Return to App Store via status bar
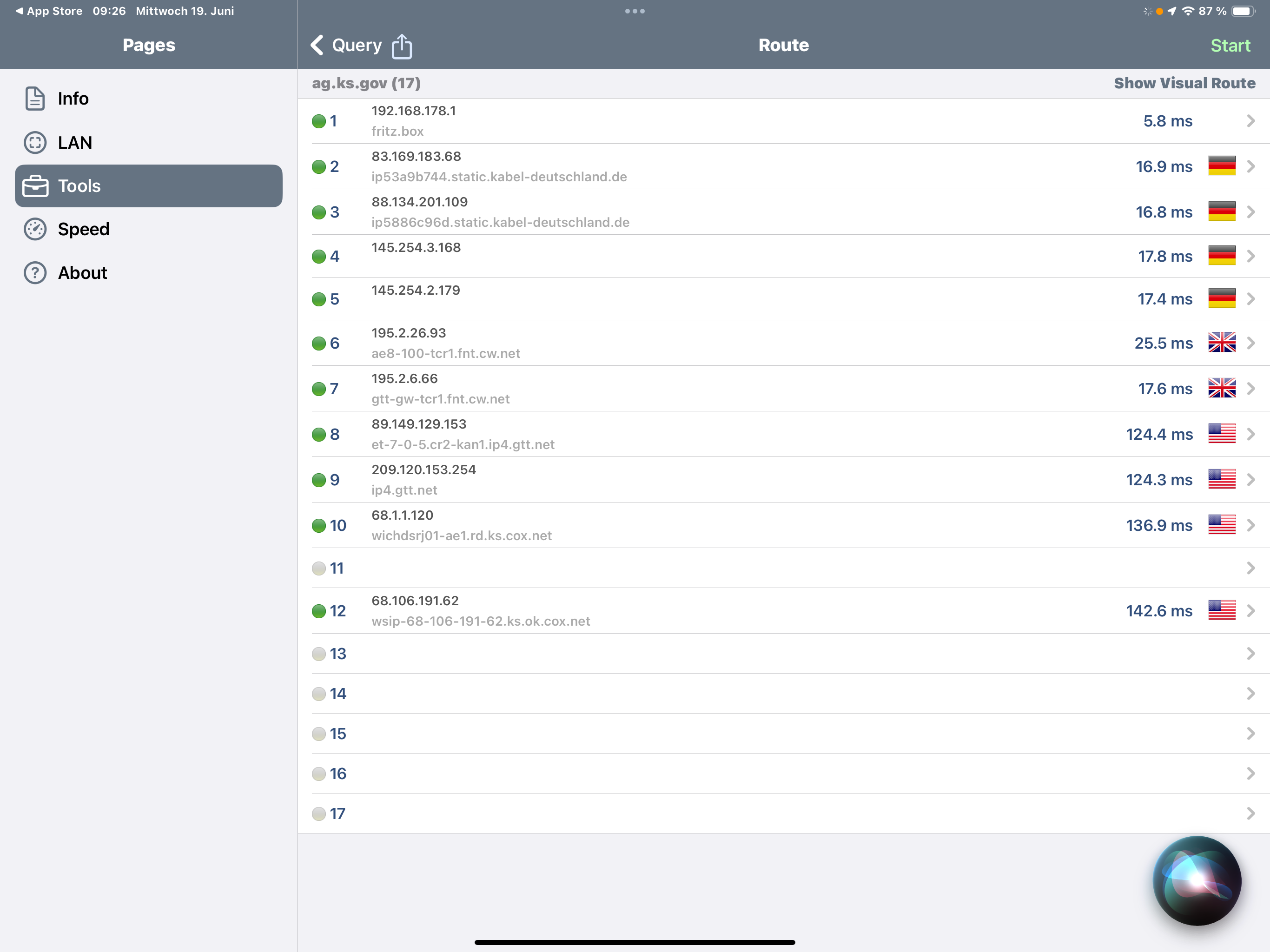This screenshot has width=1270, height=952. pyautogui.click(x=49, y=11)
